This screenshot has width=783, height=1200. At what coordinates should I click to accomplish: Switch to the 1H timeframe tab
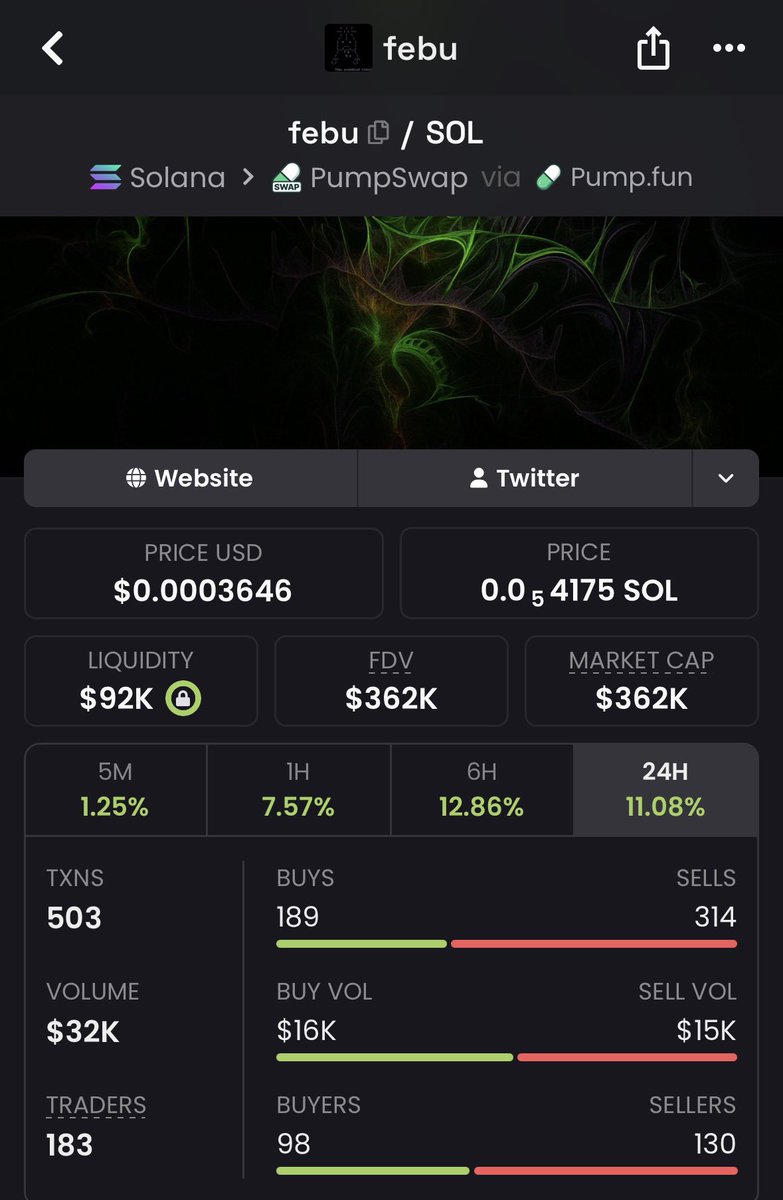pos(299,789)
